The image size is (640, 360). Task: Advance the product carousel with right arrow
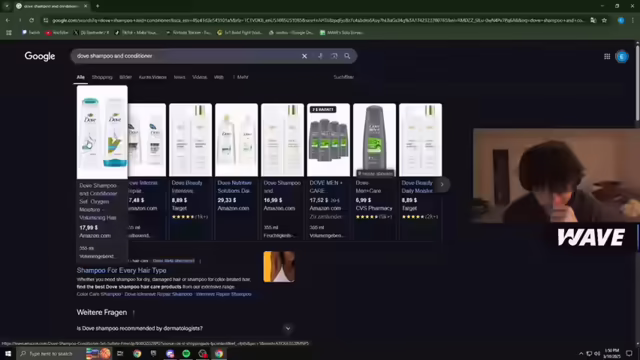[442, 184]
